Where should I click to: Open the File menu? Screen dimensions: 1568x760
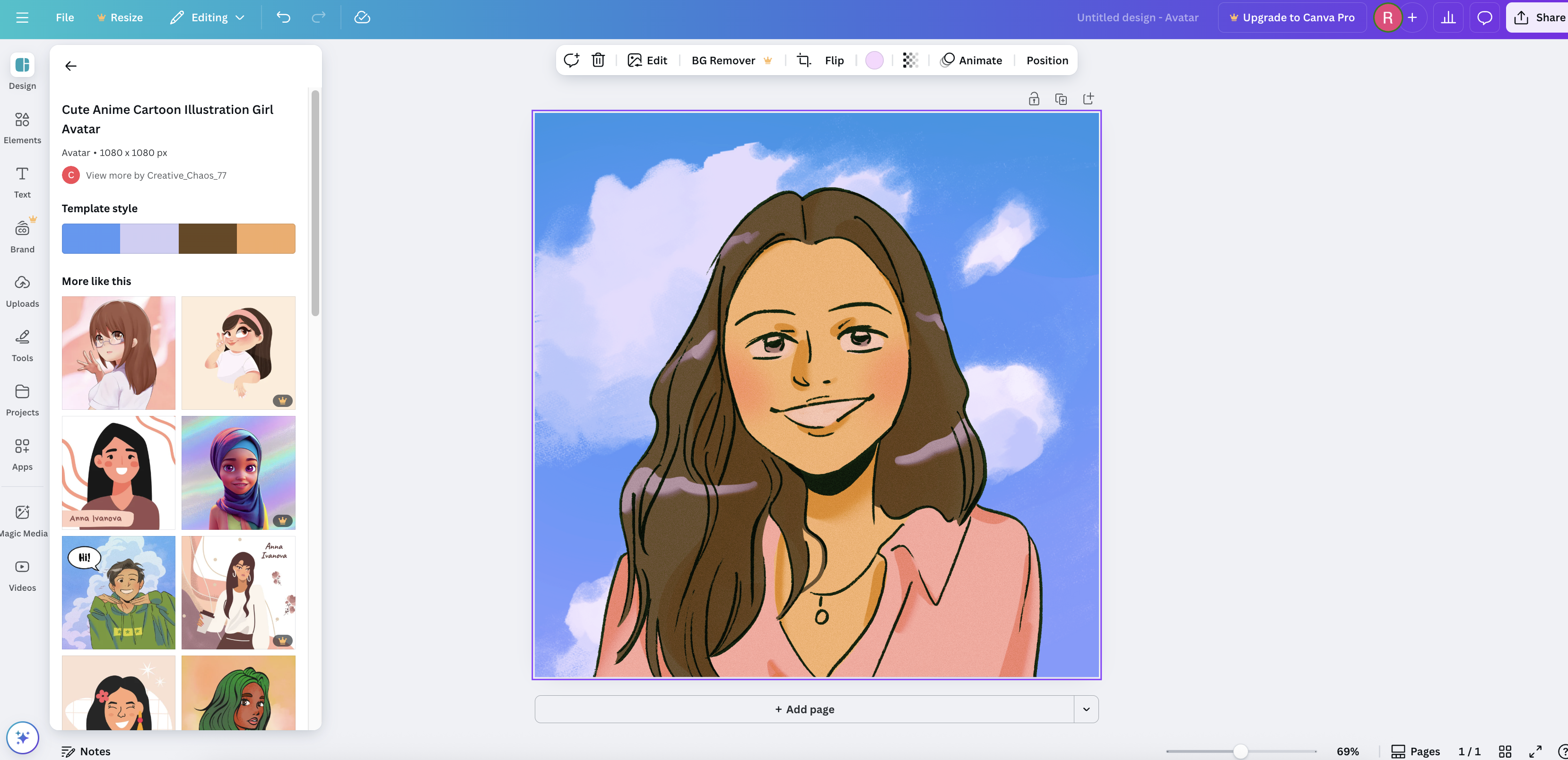point(64,17)
